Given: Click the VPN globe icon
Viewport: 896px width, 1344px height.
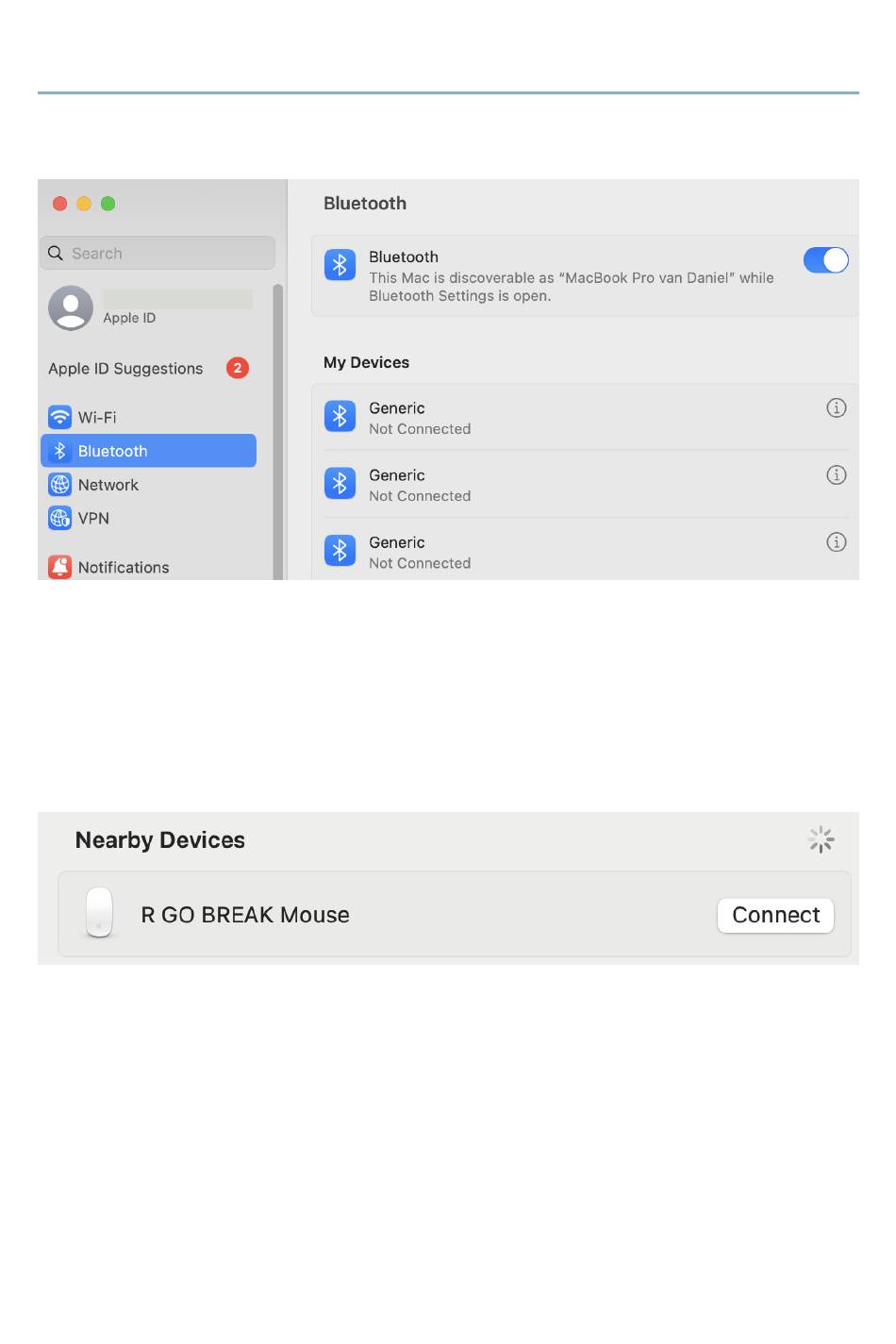Looking at the screenshot, I should tap(59, 518).
